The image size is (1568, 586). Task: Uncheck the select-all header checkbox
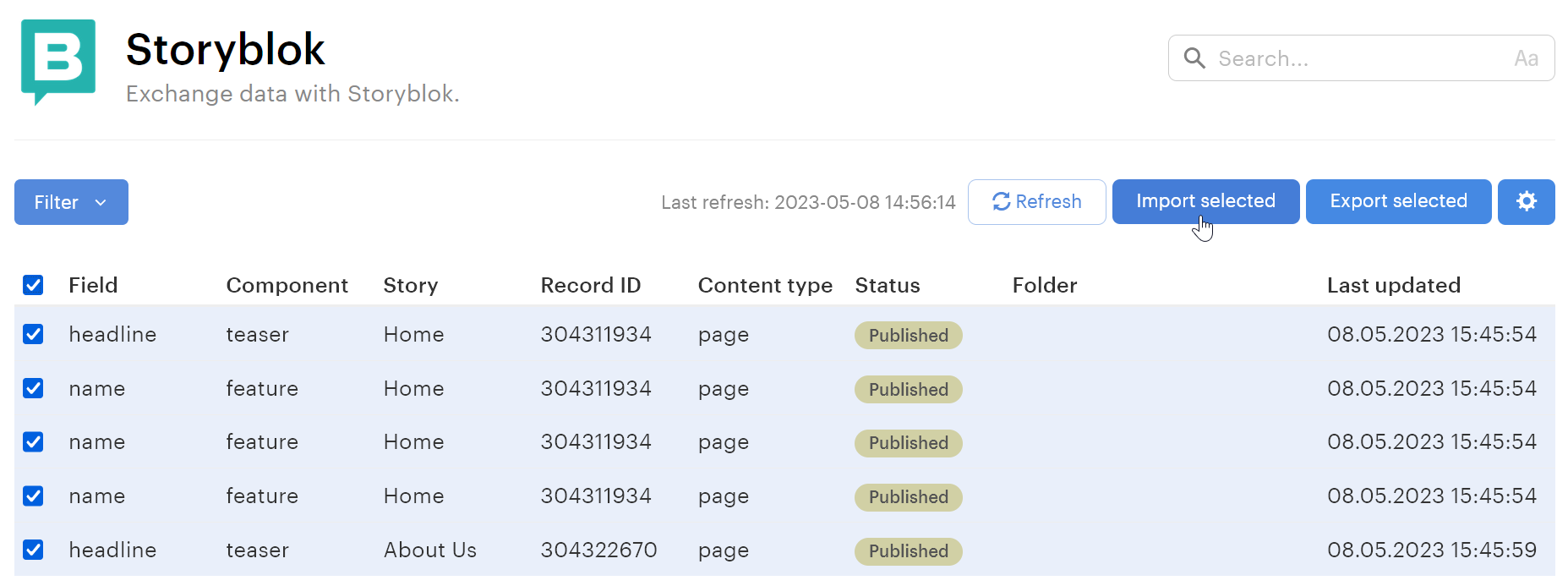[x=33, y=285]
